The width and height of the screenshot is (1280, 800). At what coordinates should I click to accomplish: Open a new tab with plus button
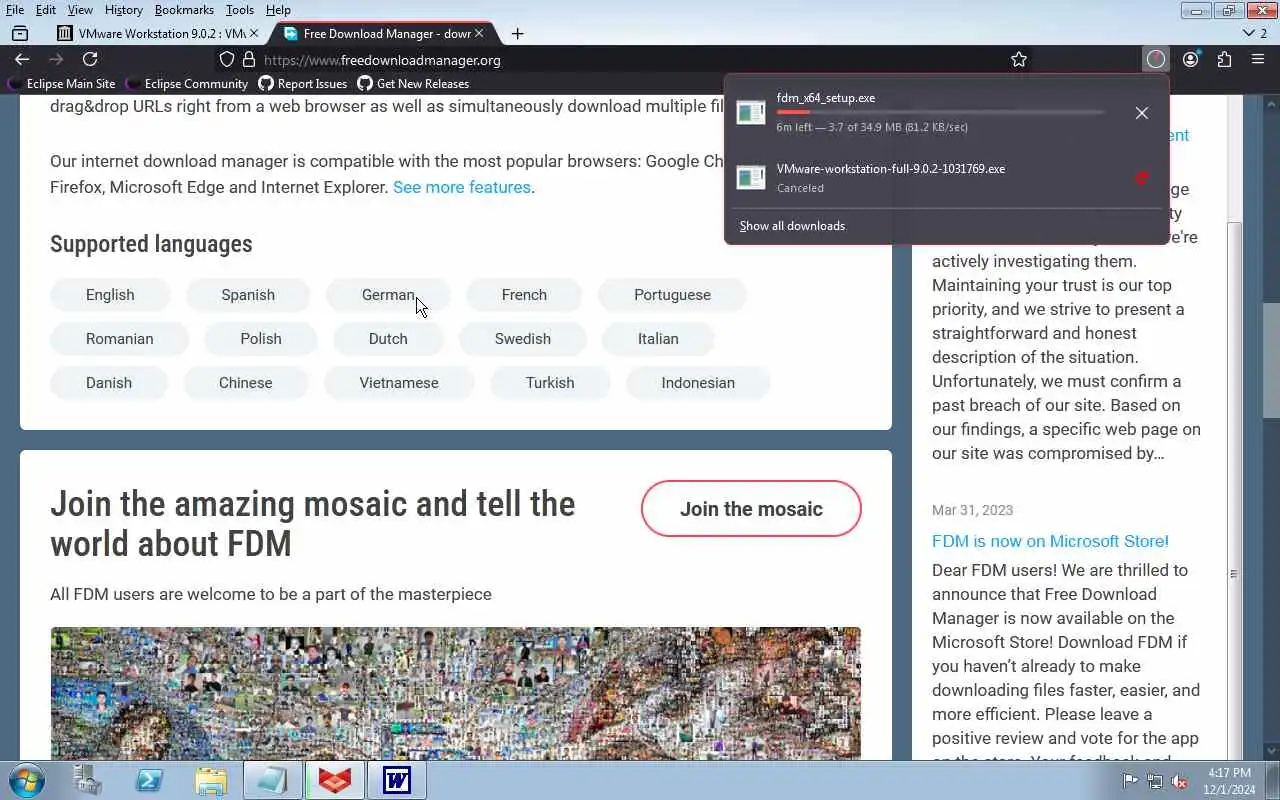[517, 33]
